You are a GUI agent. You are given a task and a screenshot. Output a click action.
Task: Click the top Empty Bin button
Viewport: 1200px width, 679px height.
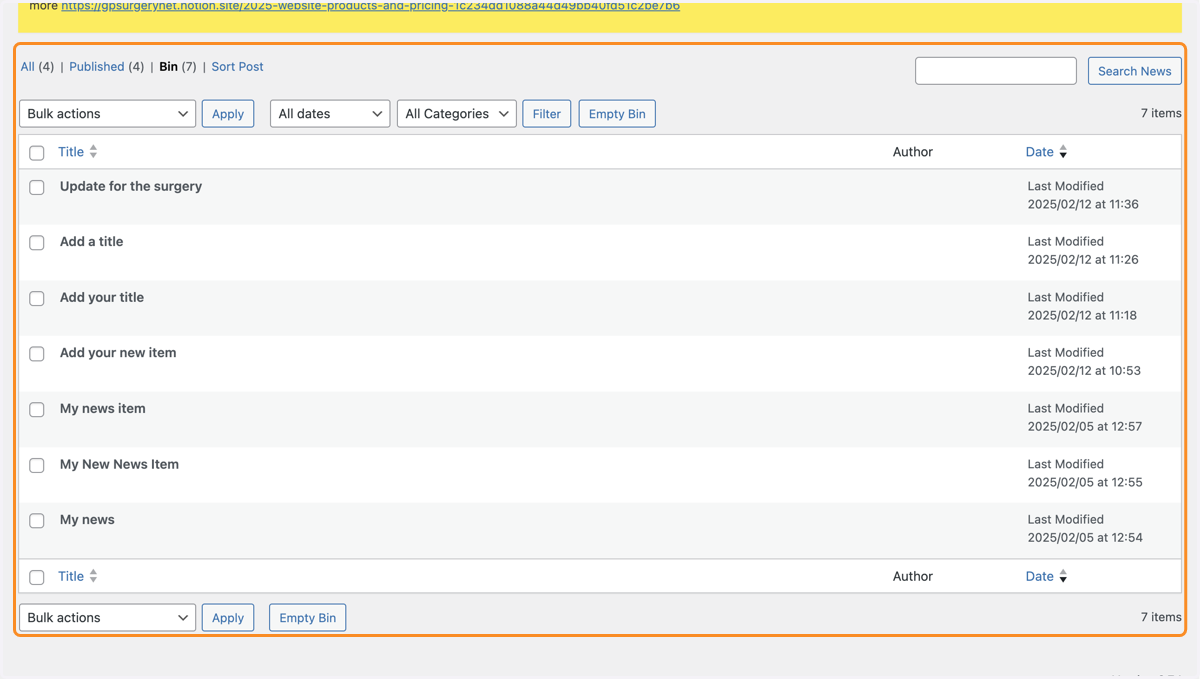click(x=617, y=114)
